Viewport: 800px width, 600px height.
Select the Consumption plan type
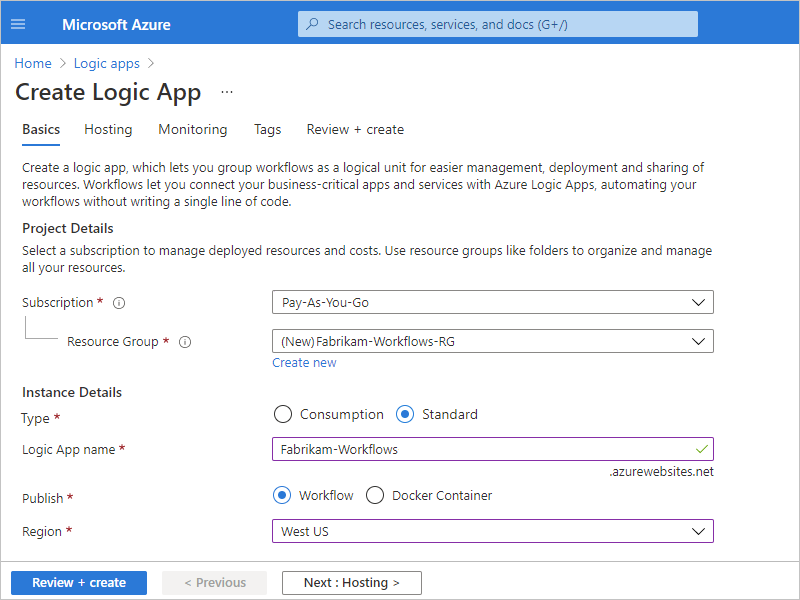tap(283, 414)
